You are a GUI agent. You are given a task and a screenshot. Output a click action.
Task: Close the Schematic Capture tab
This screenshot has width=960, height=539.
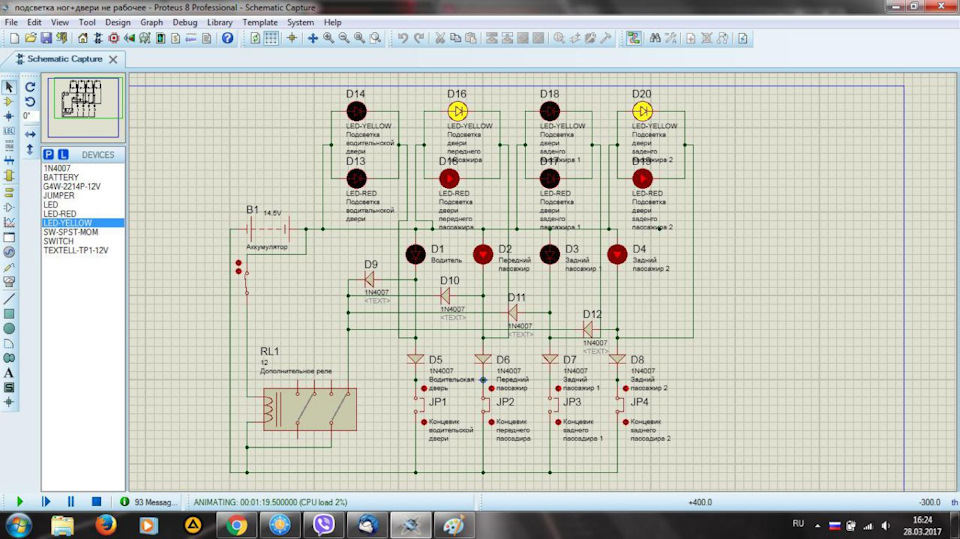click(113, 59)
